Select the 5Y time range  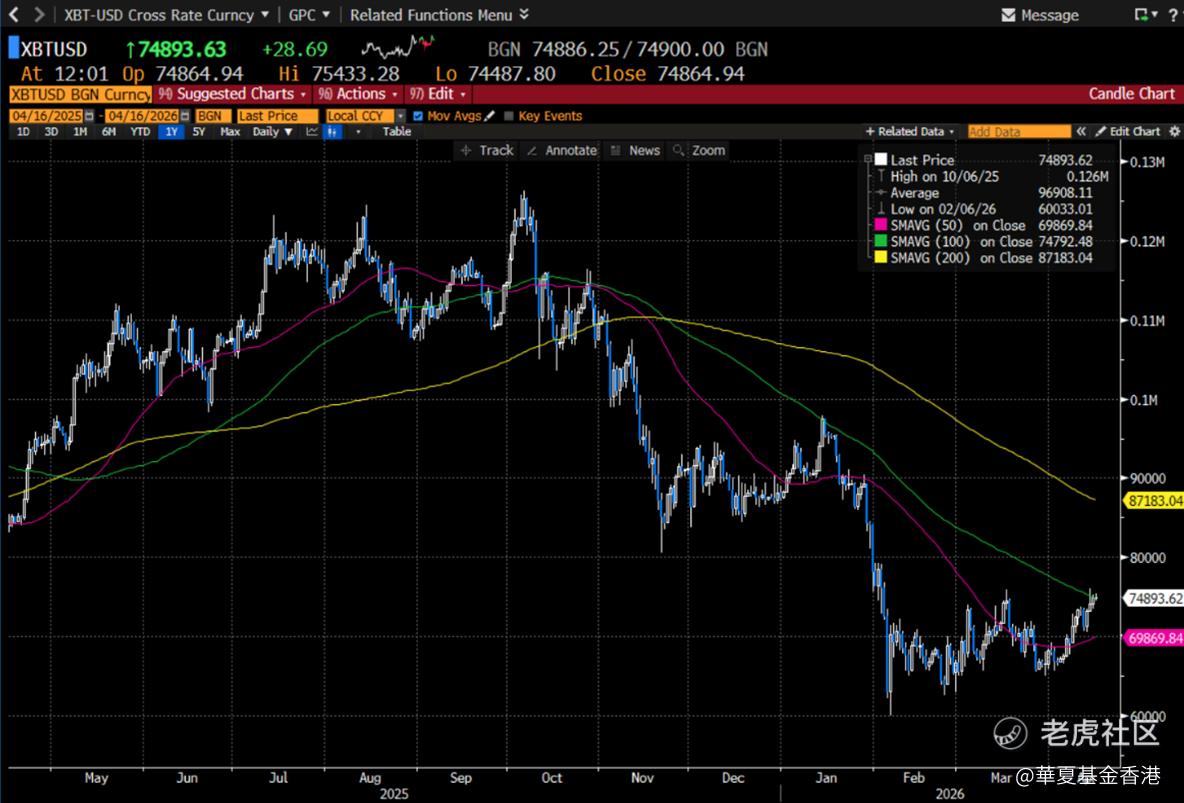point(199,131)
